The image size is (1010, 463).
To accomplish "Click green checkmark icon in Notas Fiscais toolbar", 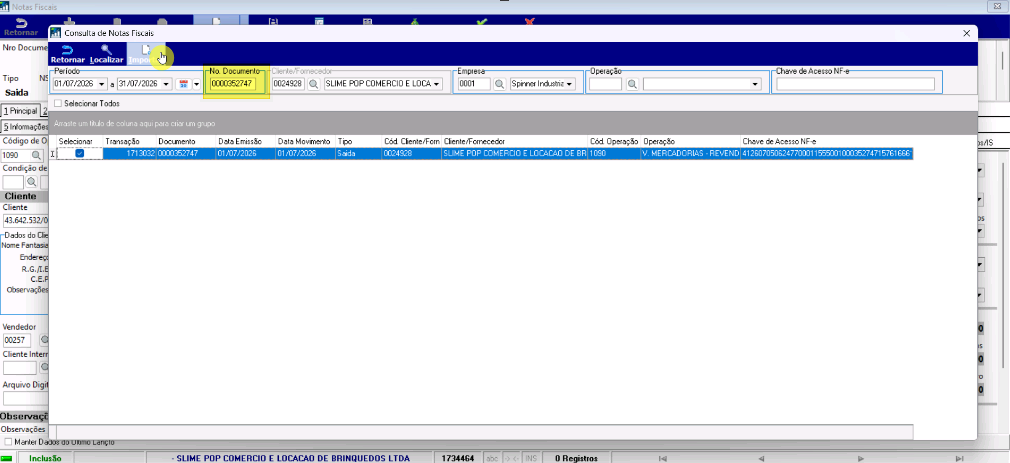I will pos(482,23).
